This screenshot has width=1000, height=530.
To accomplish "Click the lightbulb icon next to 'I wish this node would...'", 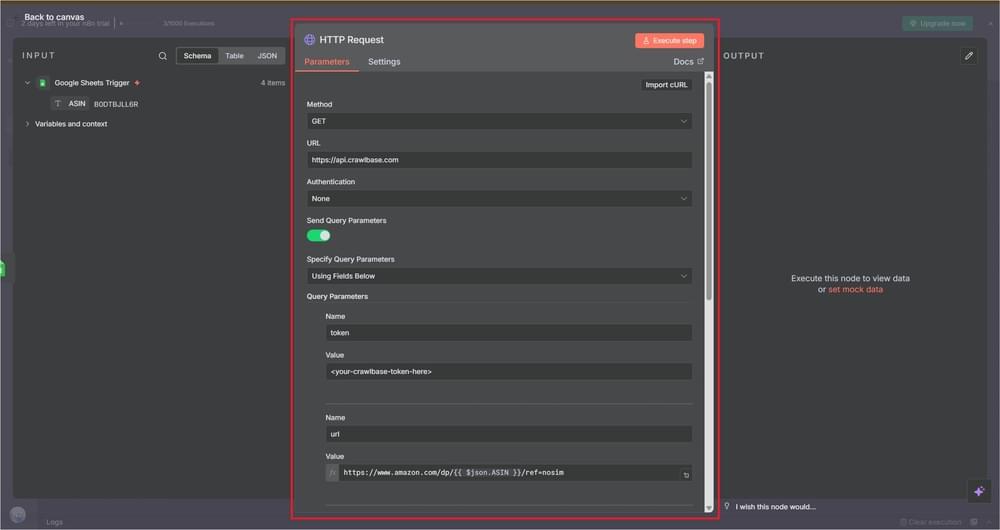I will tap(727, 506).
